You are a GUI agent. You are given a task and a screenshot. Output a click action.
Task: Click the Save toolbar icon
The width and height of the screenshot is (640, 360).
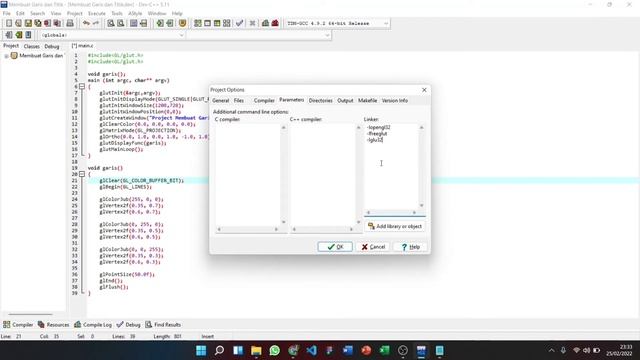pos(28,23)
